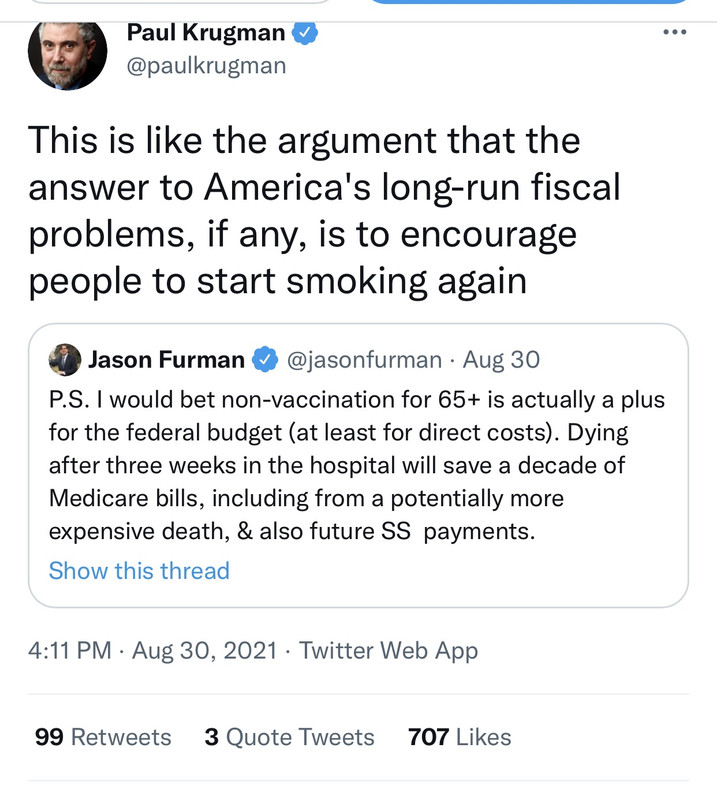
Task: Click Paul Krugman's blue verified badge
Action: tap(304, 32)
